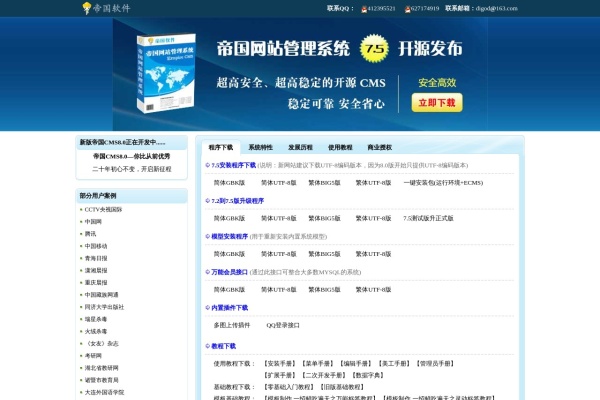Open the 商业授权 tab
This screenshot has width=600, height=400.
coord(380,147)
